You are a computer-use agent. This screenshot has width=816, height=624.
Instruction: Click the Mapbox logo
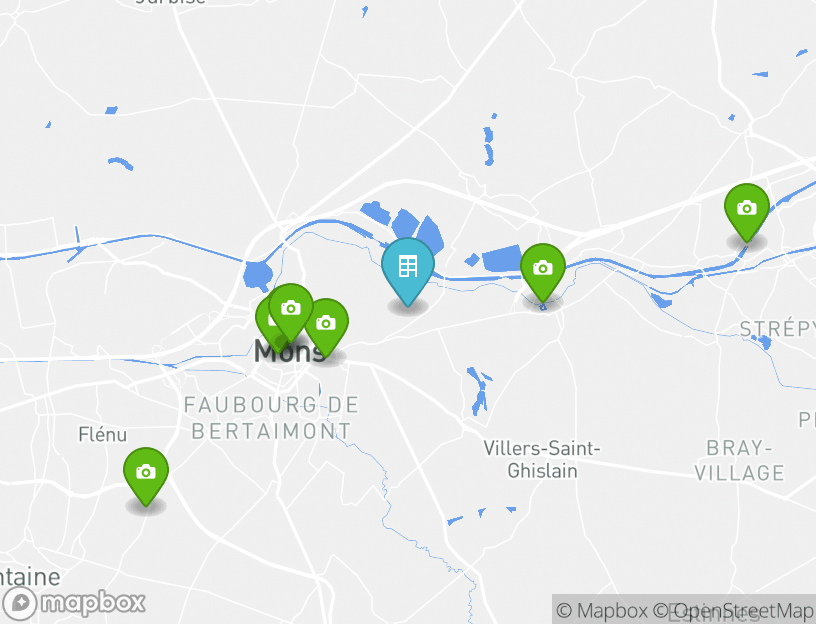(x=73, y=604)
